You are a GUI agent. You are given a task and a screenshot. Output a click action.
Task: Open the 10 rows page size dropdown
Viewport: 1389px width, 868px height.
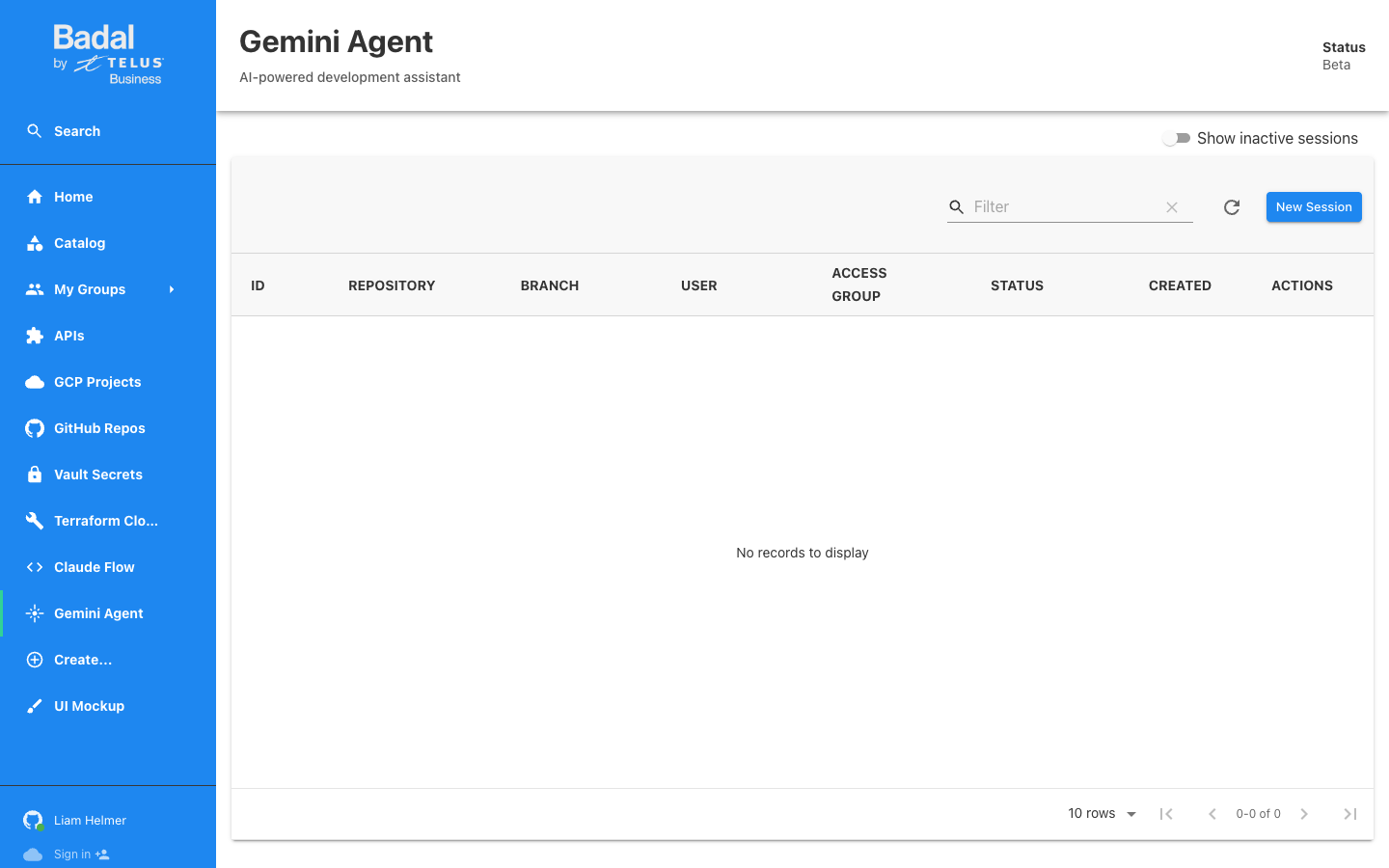point(1103,814)
